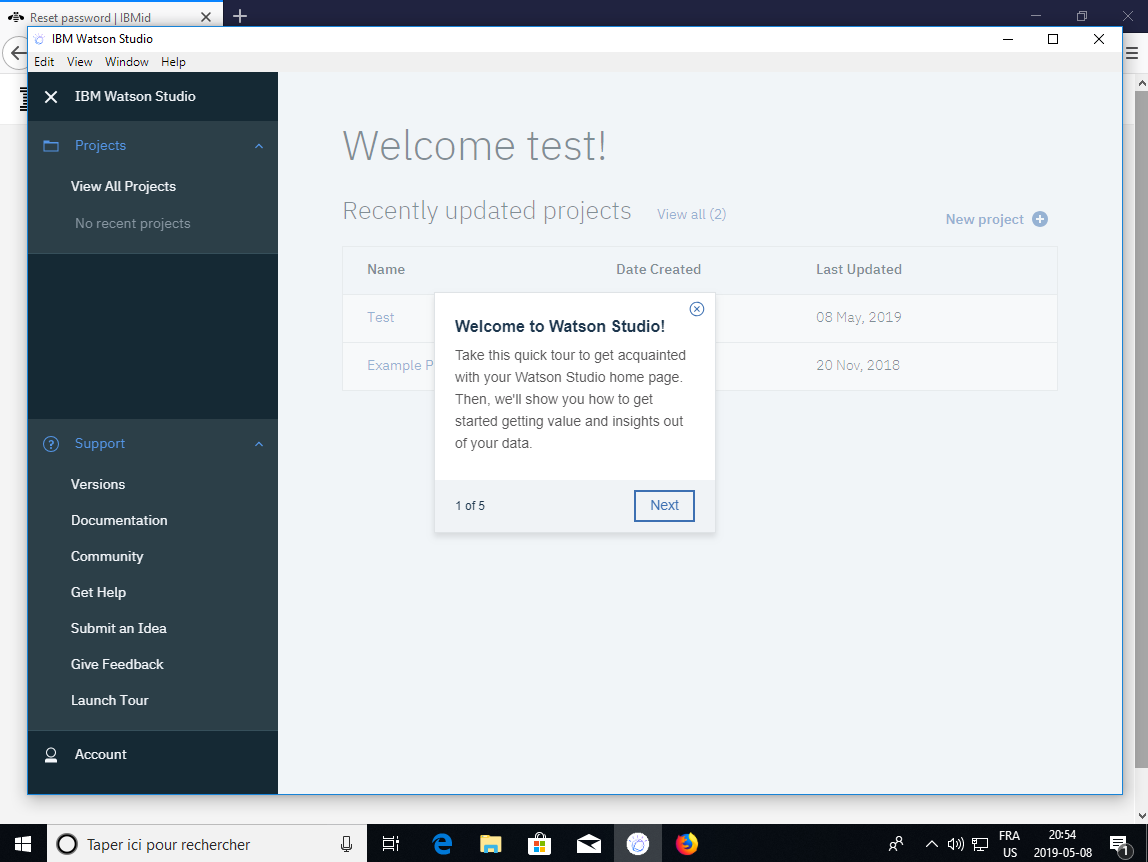Open the Edit menu

point(44,62)
